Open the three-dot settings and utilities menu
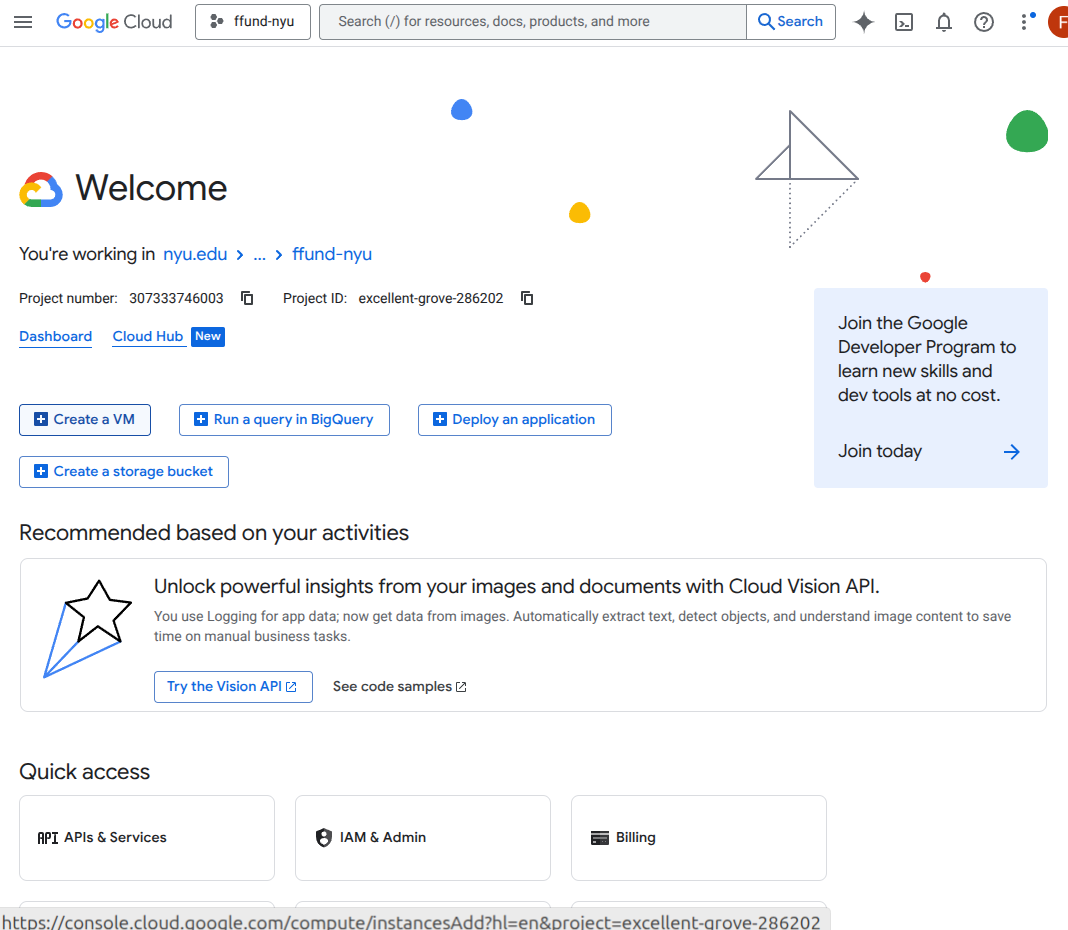Viewport: 1068px width, 930px height. coord(1025,22)
